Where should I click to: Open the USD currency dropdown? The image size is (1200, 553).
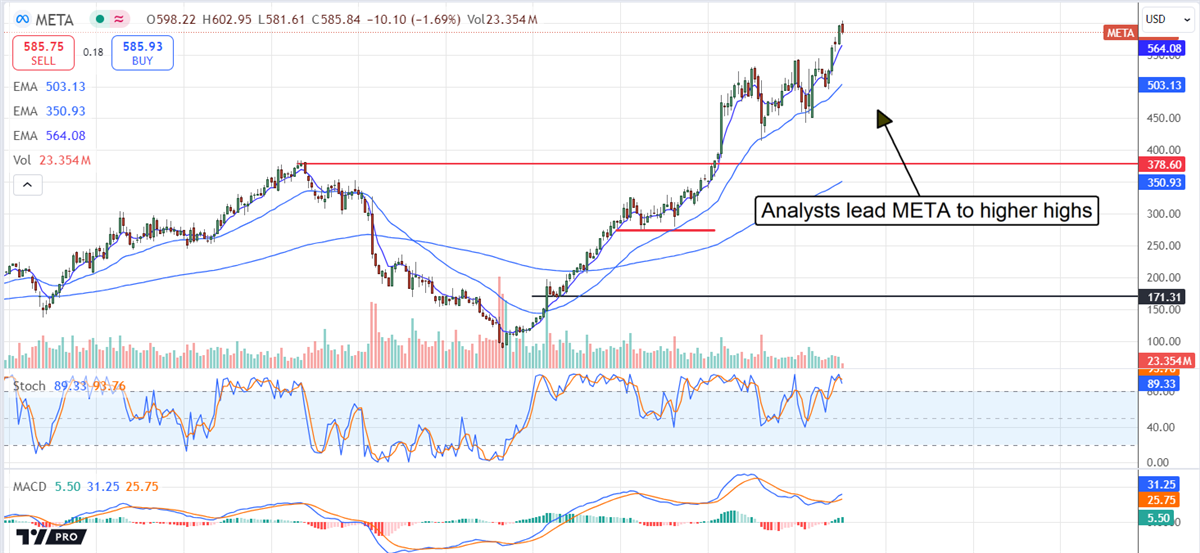coord(1169,18)
